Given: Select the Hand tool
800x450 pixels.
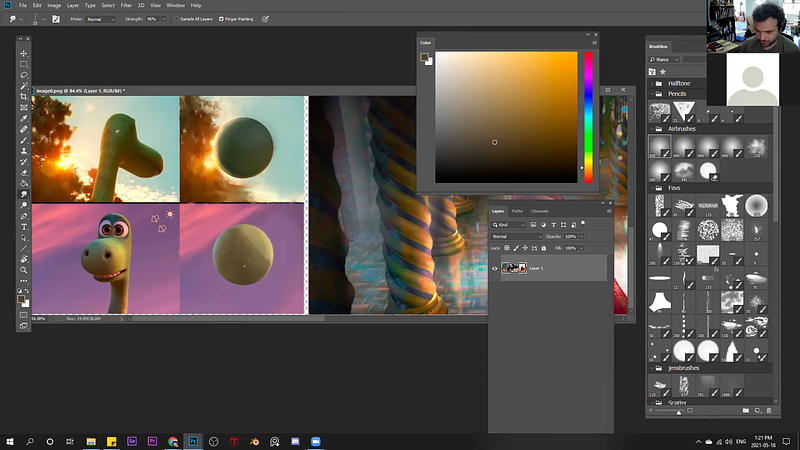Looking at the screenshot, I should click(23, 259).
